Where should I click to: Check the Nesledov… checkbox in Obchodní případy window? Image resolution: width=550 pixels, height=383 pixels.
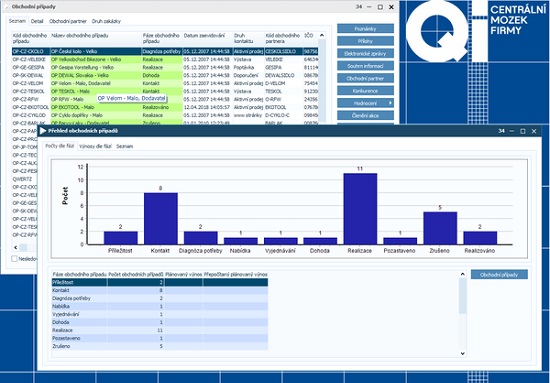(x=14, y=259)
